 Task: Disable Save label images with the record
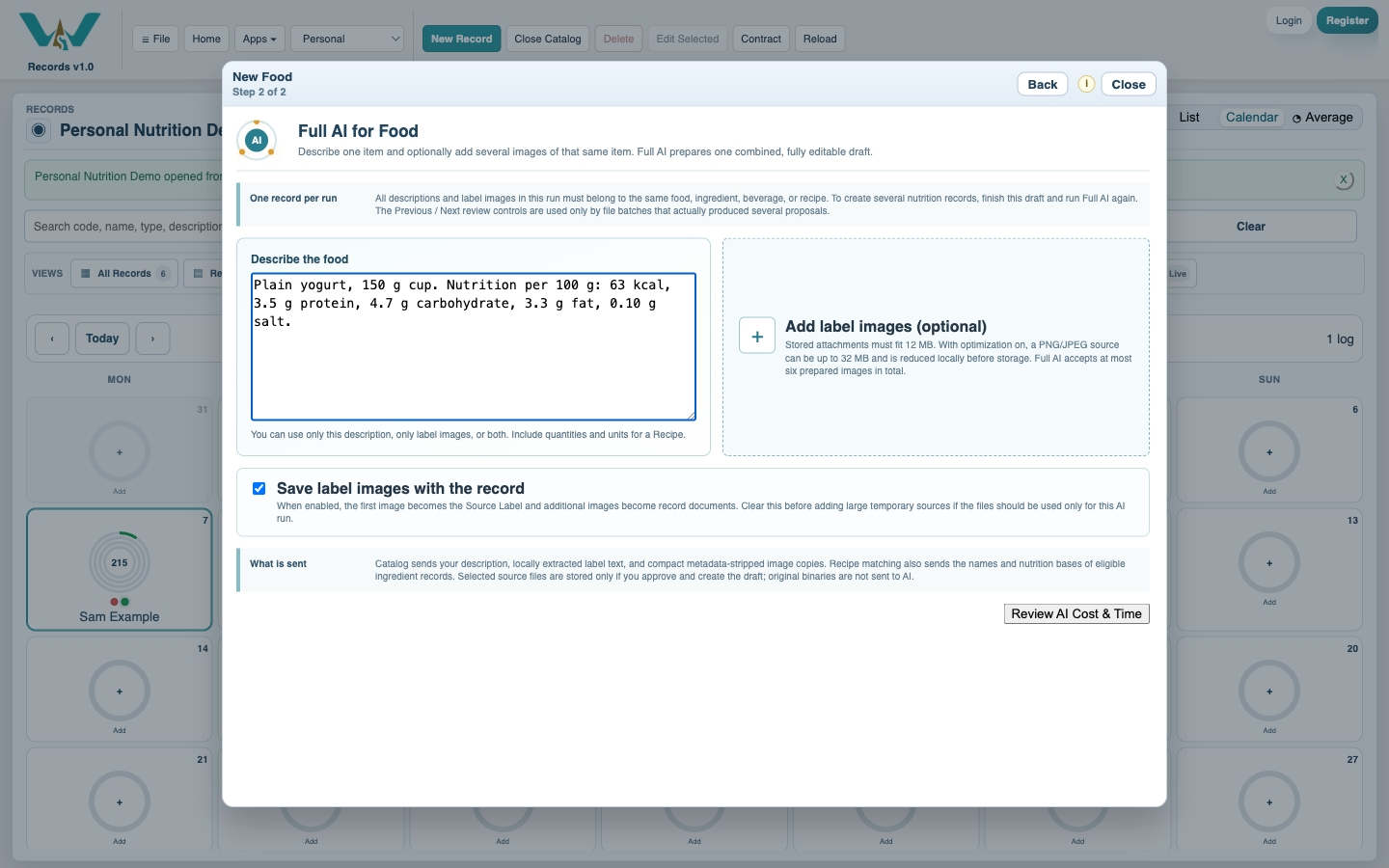click(x=259, y=488)
